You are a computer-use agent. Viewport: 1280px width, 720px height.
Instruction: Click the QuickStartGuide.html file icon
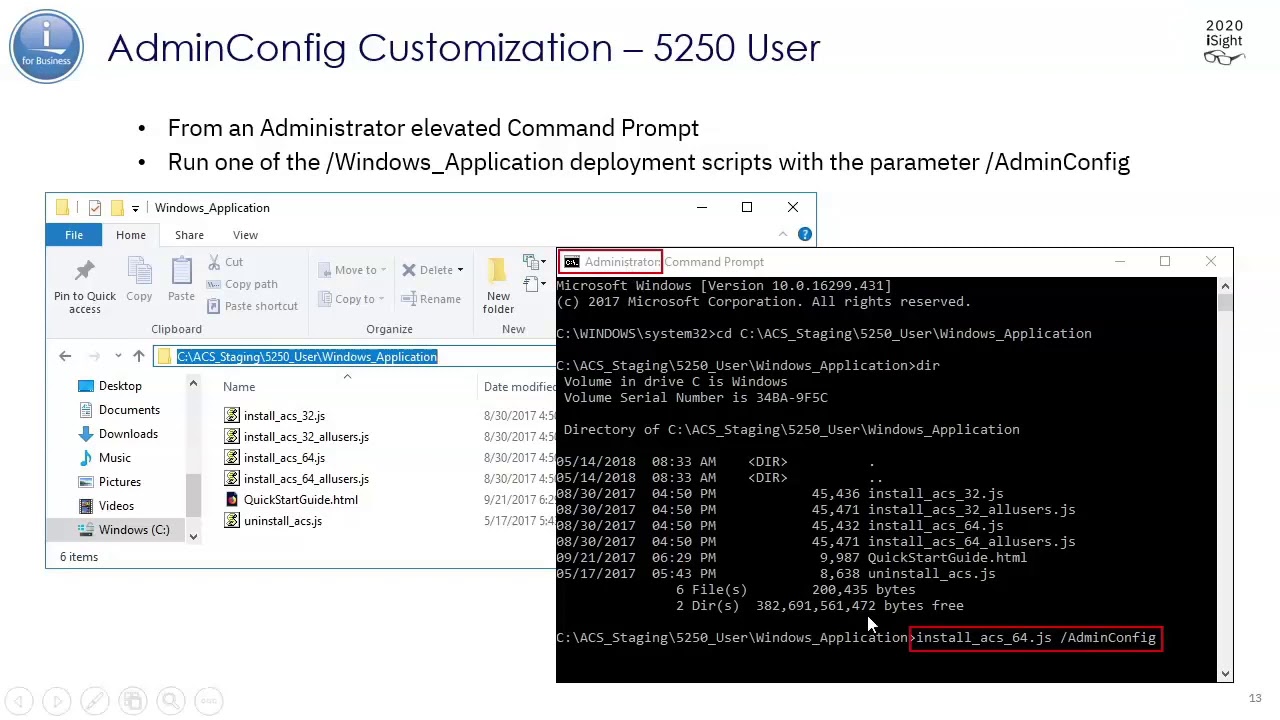point(232,500)
